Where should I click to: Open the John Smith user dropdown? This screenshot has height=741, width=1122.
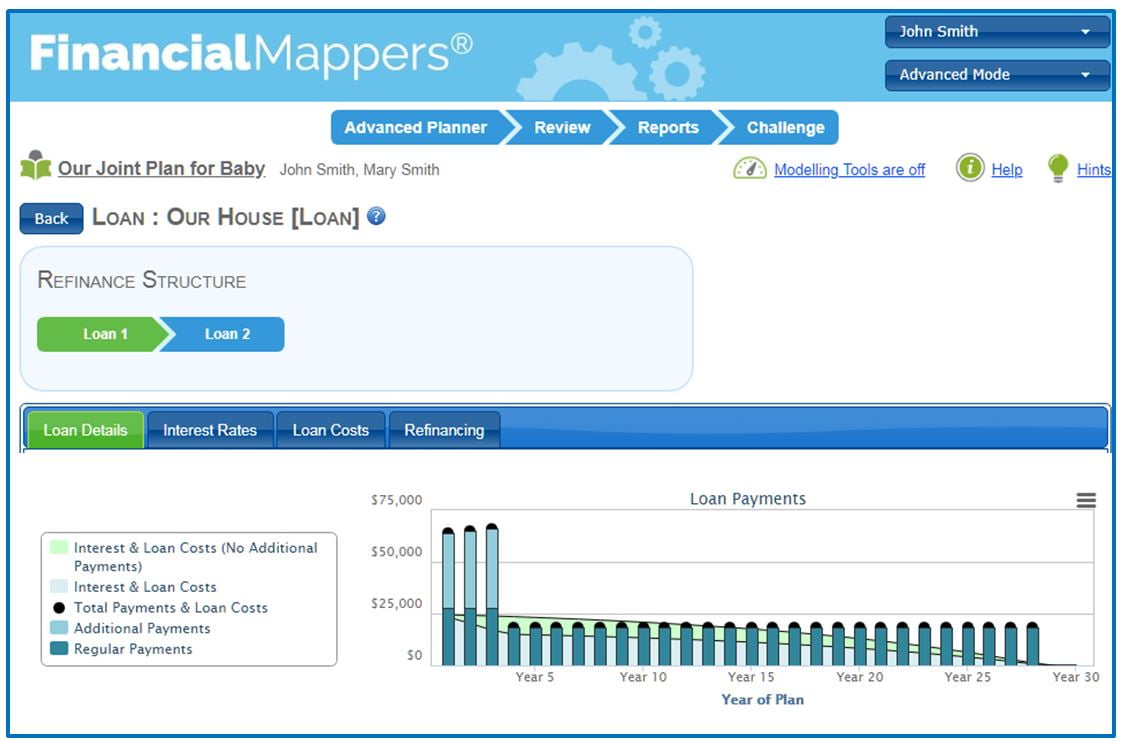pyautogui.click(x=997, y=32)
